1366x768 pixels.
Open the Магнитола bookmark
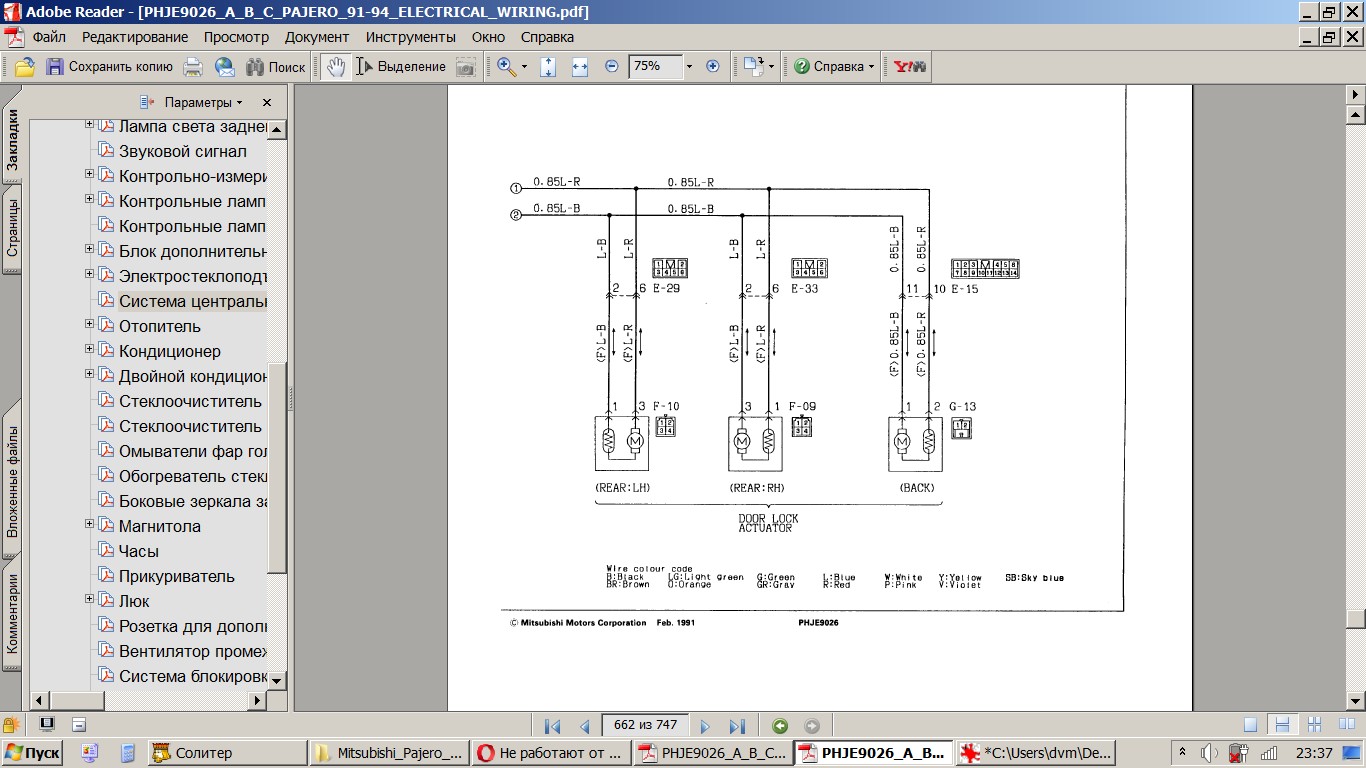[159, 526]
